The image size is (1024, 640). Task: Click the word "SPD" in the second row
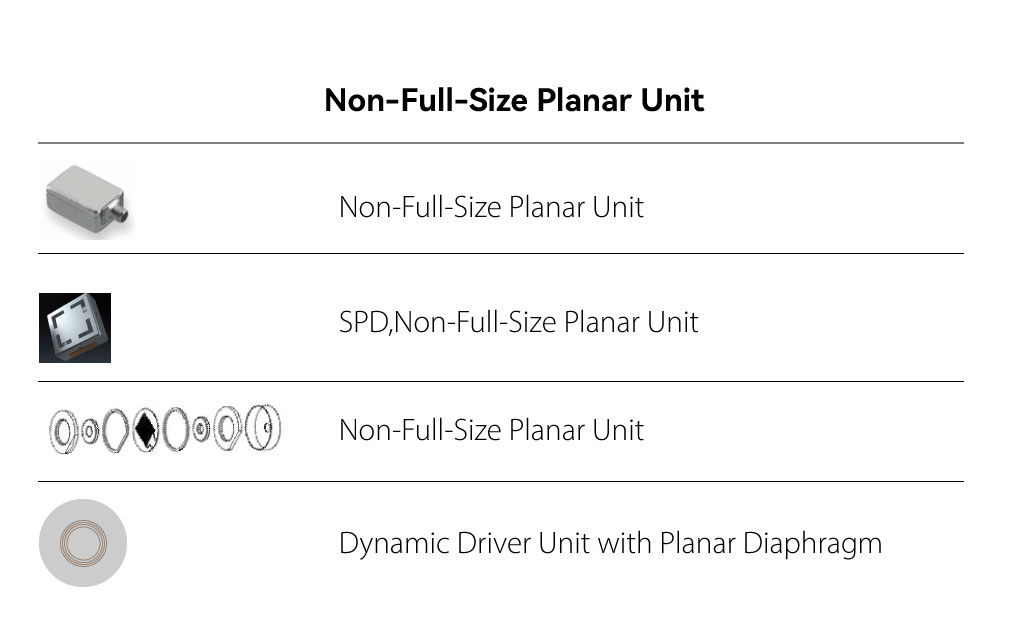363,322
